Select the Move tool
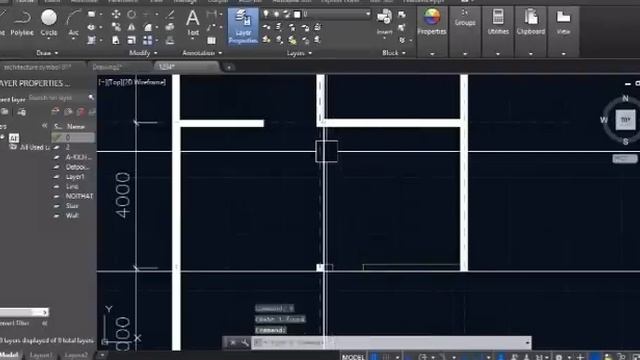 pos(116,15)
